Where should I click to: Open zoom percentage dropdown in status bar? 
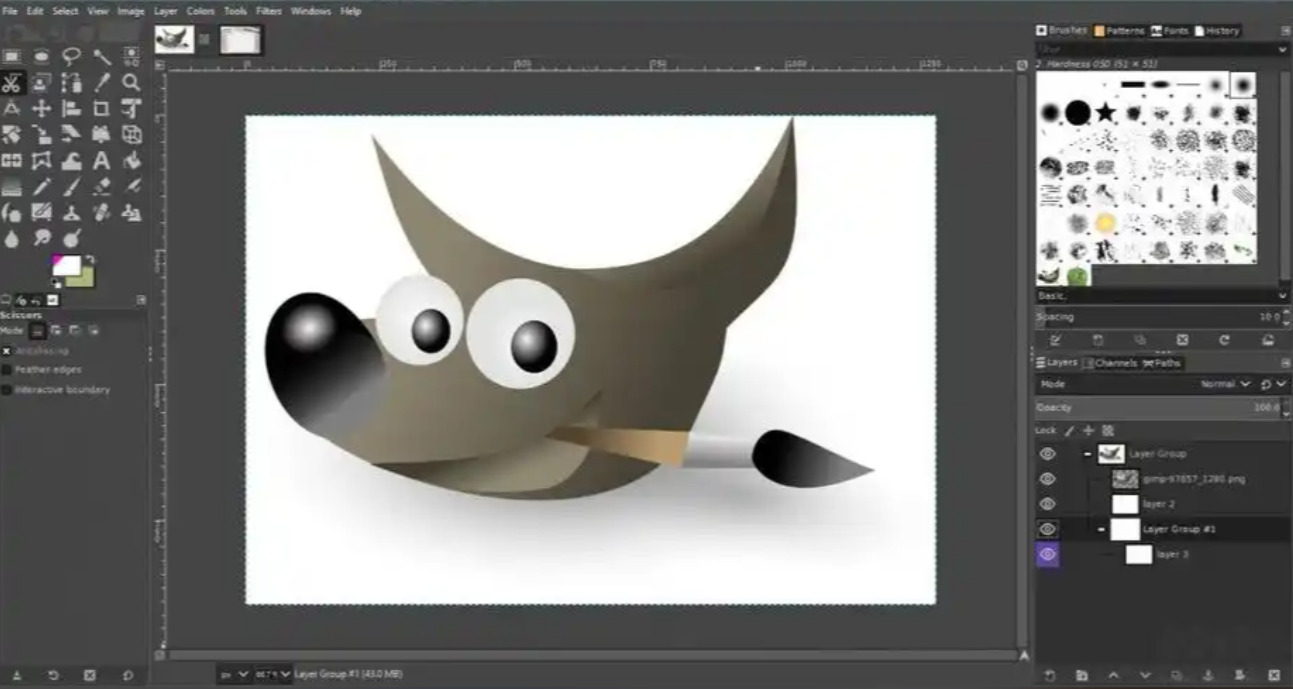point(273,675)
